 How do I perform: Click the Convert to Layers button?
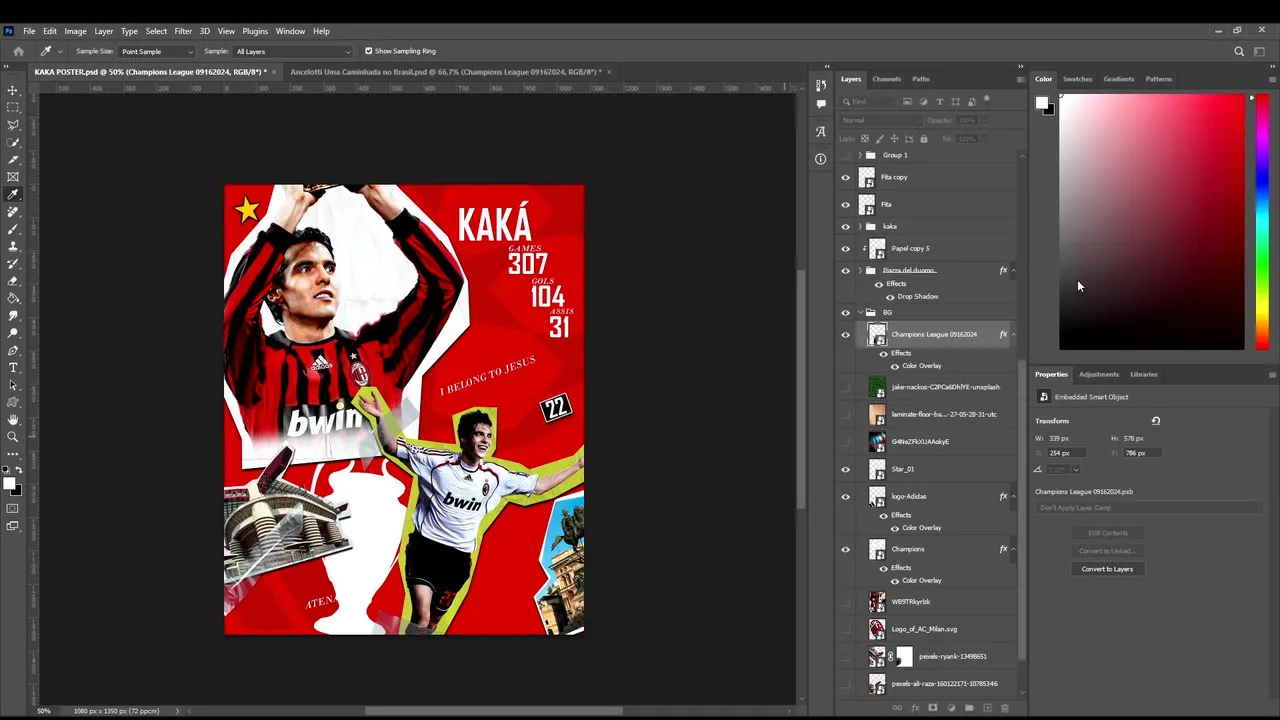click(1107, 569)
